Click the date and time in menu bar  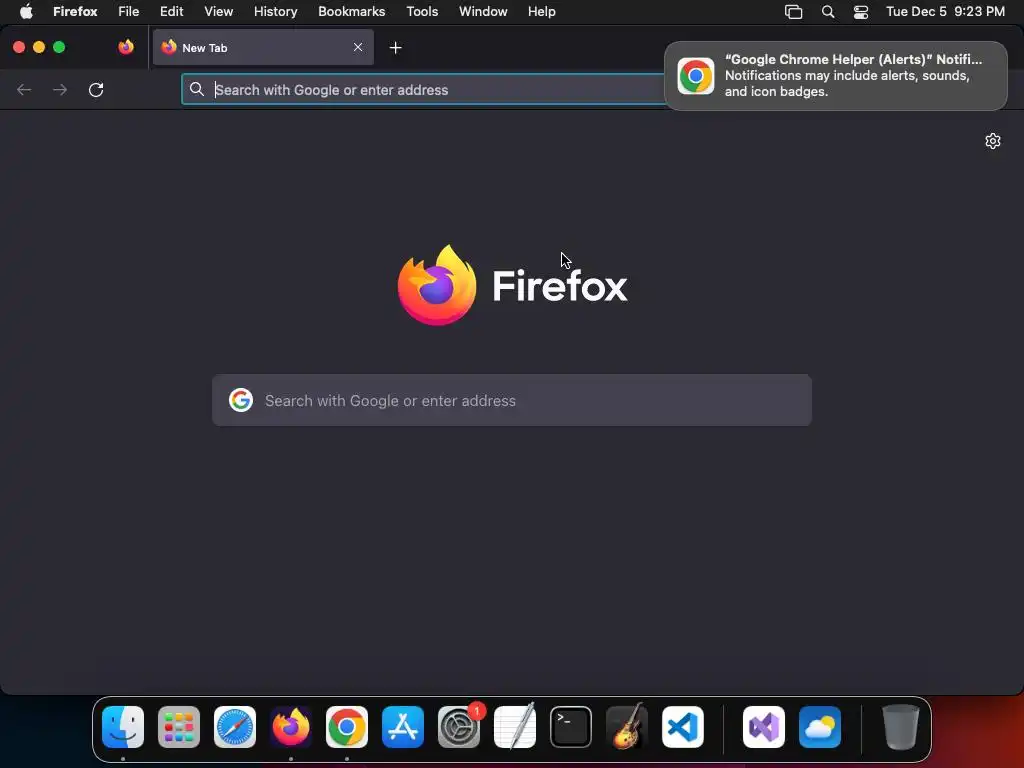click(x=945, y=11)
